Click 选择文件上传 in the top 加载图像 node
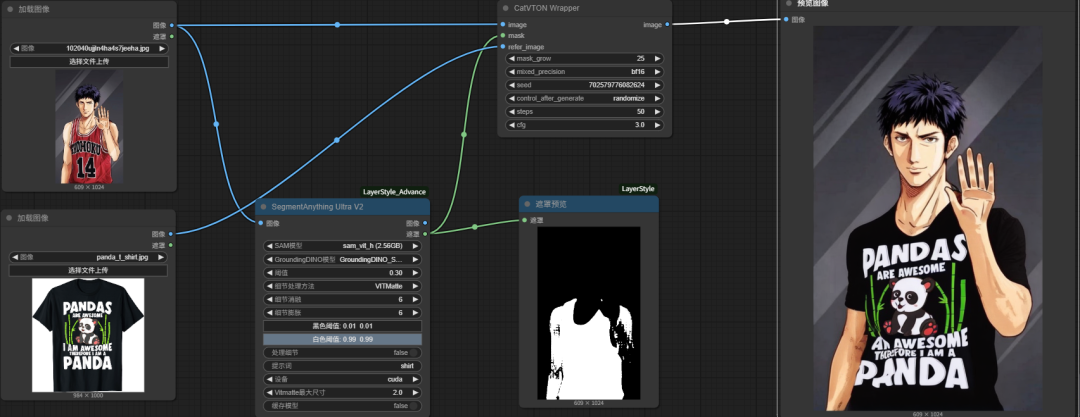 89,62
